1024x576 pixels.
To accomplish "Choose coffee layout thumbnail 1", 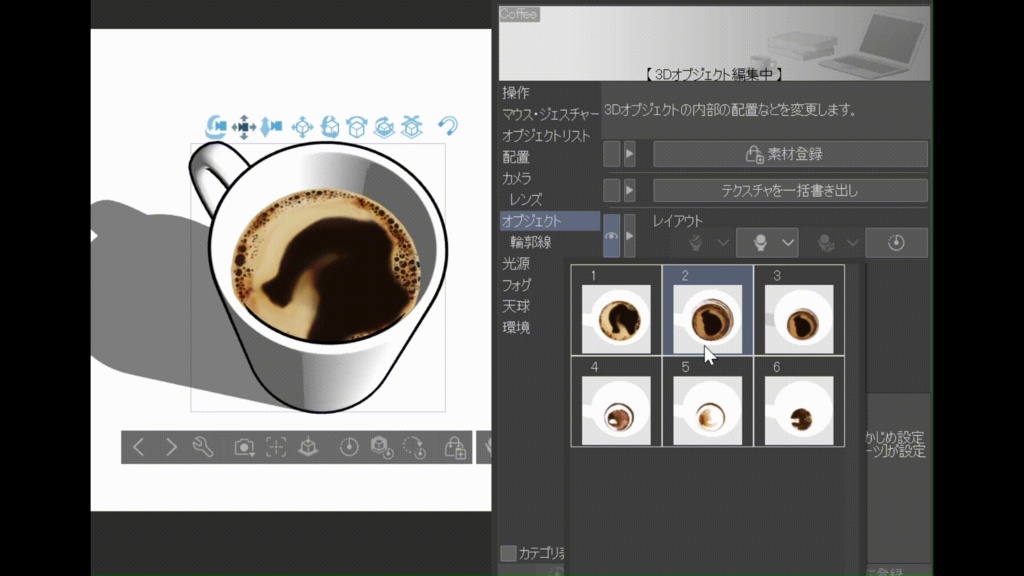I will point(616,310).
